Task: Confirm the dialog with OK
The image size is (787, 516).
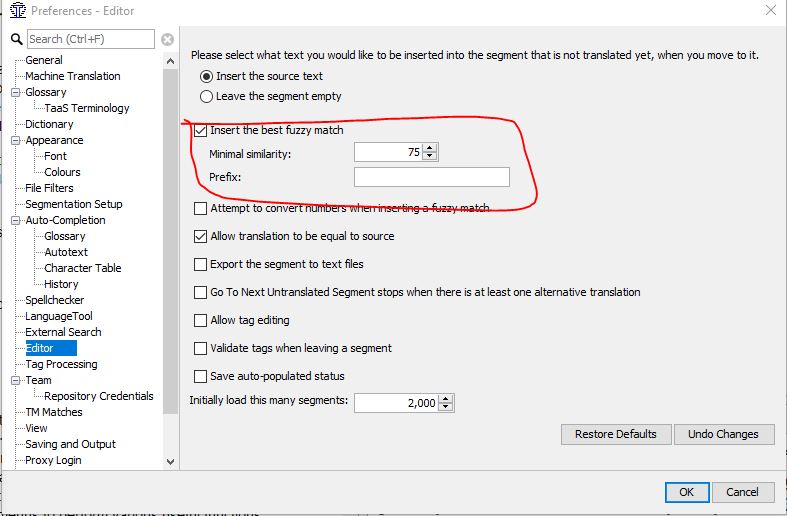Action: tap(687, 492)
